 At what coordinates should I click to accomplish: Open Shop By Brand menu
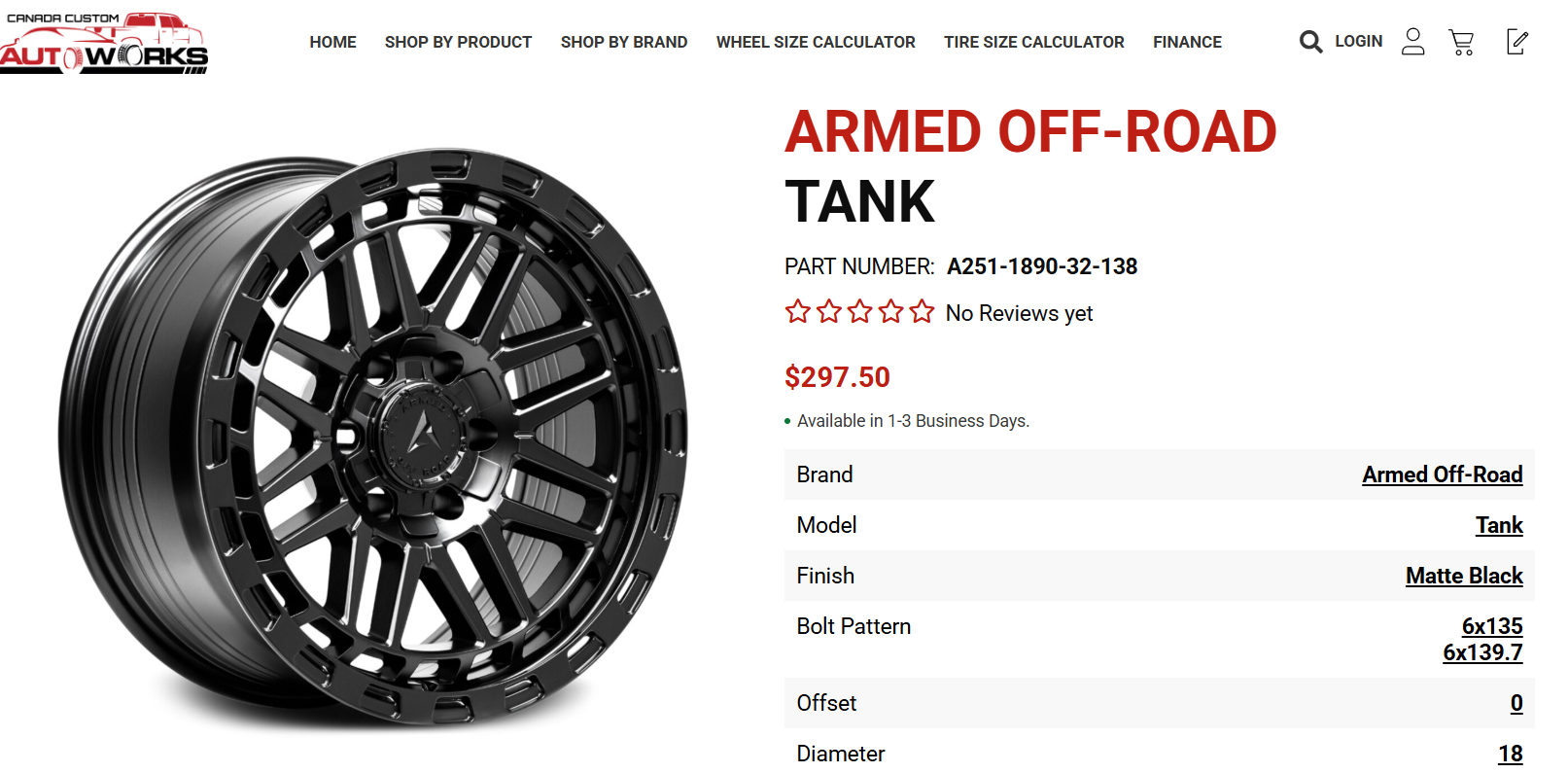[x=624, y=43]
